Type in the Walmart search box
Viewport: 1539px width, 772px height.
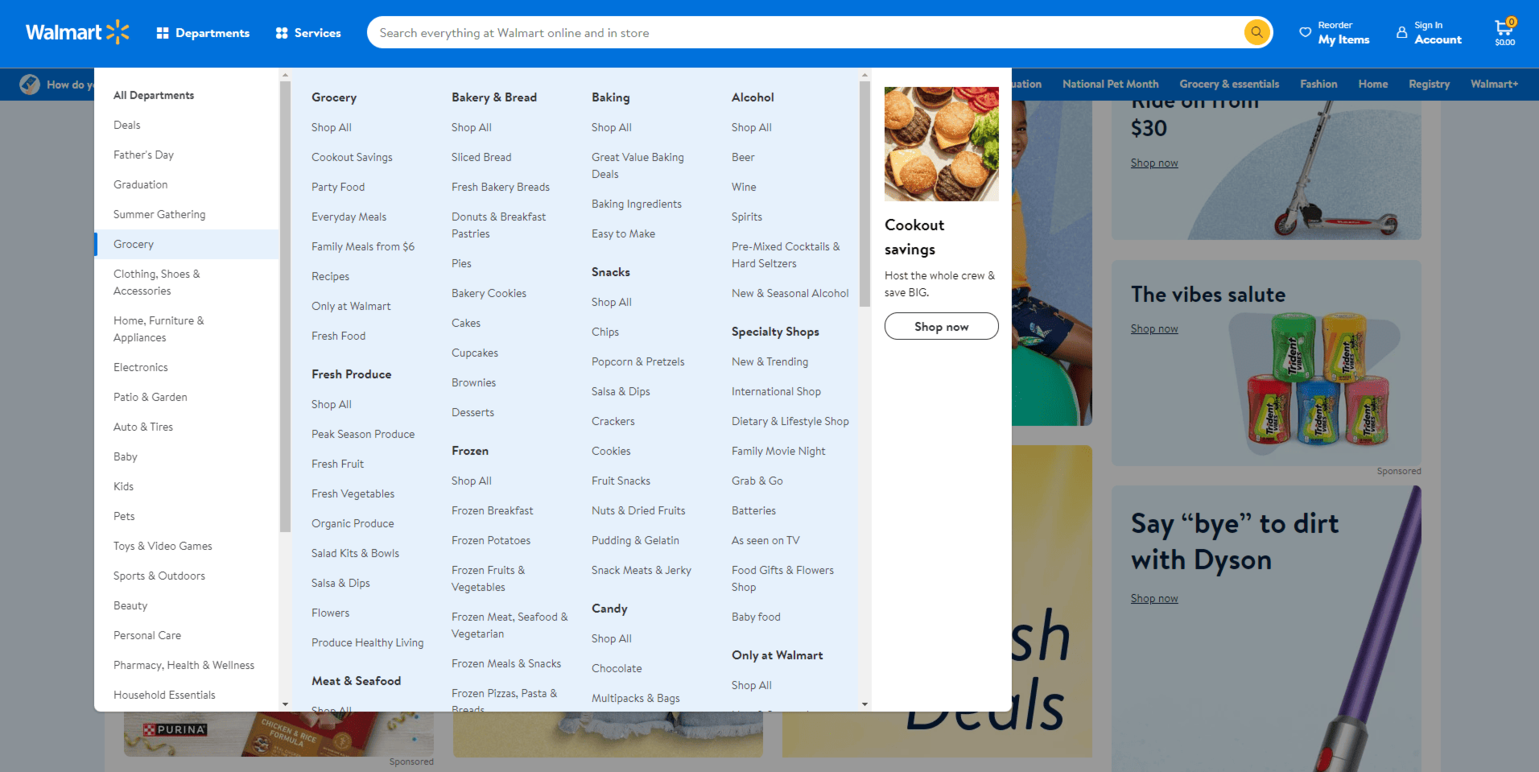click(800, 33)
